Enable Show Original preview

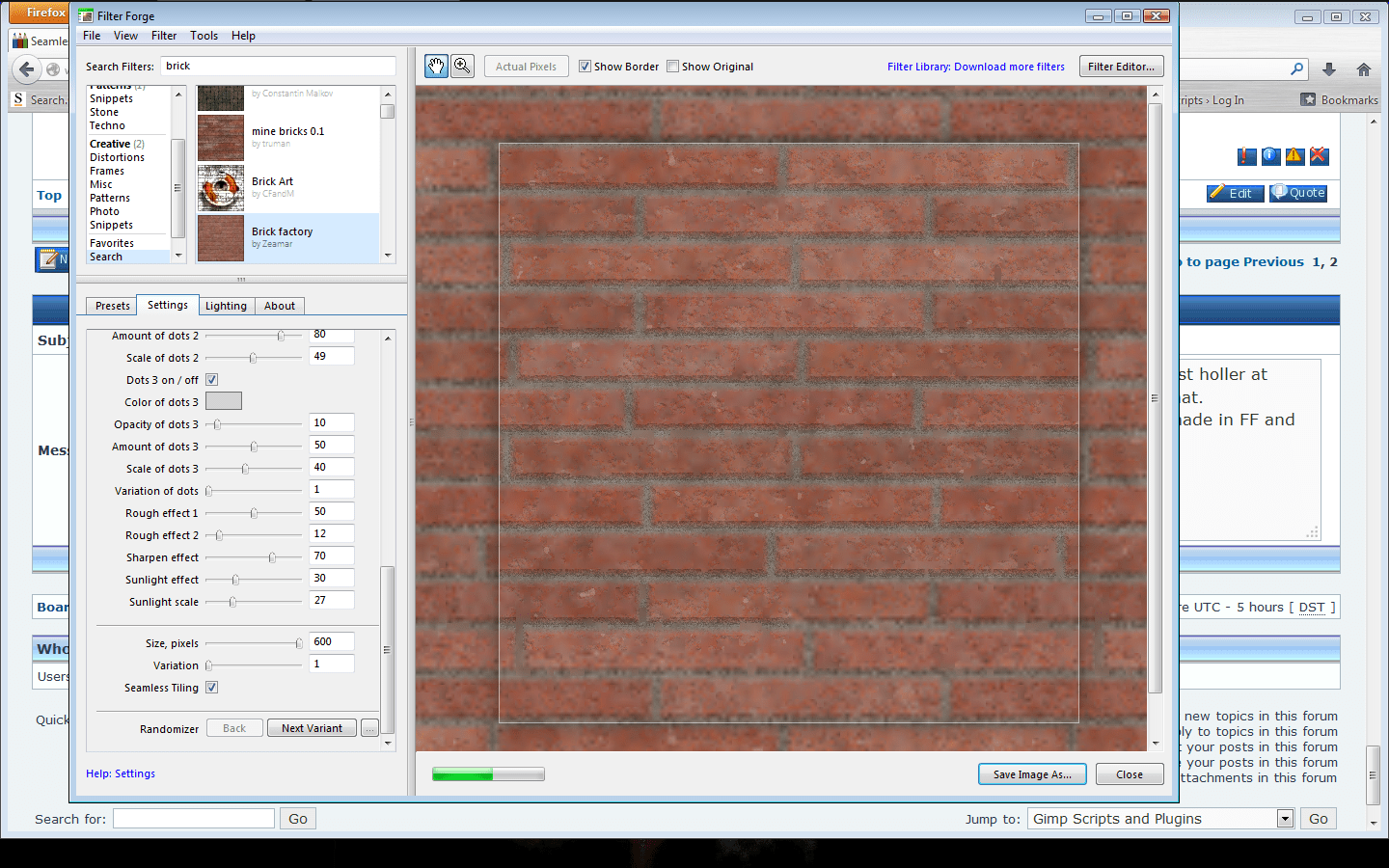[x=672, y=66]
